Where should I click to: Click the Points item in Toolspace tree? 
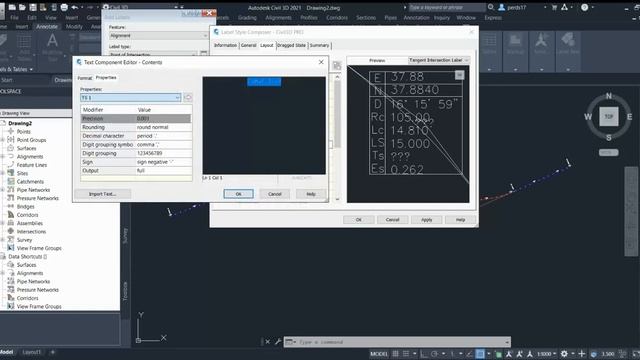click(24, 131)
